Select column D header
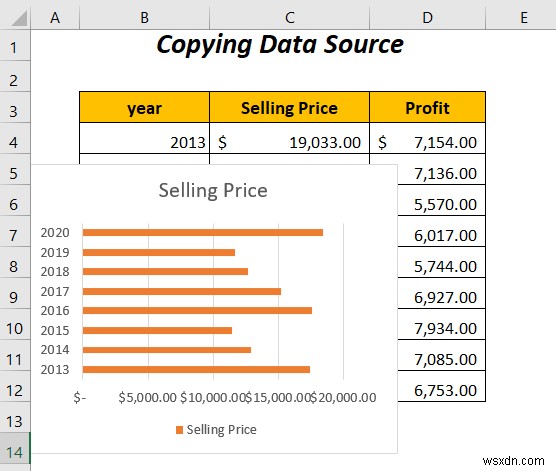 (427, 17)
